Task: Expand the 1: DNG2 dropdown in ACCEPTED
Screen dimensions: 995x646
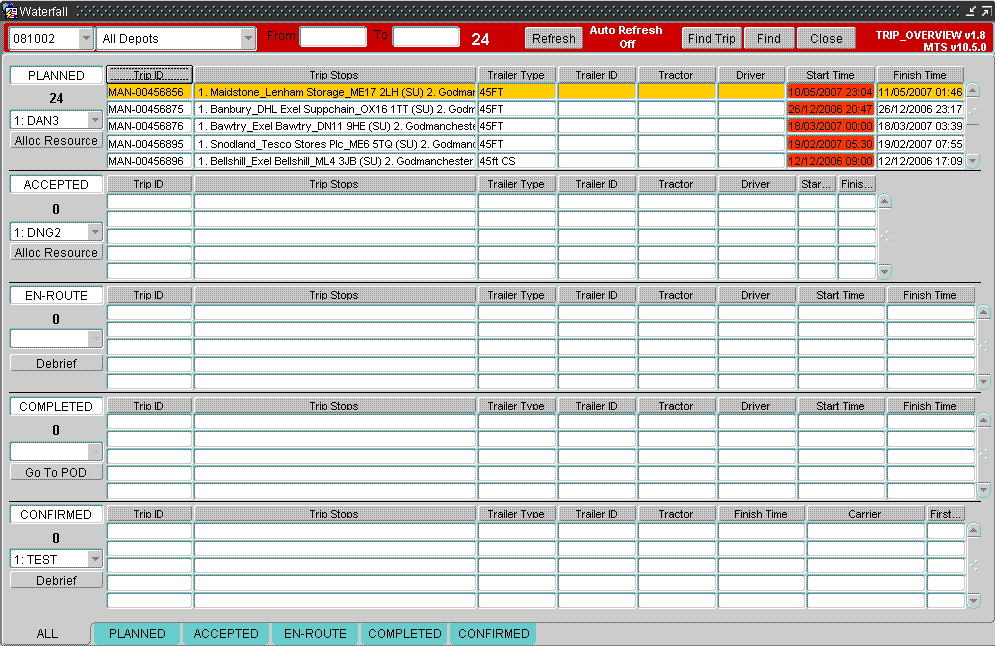Action: point(95,232)
